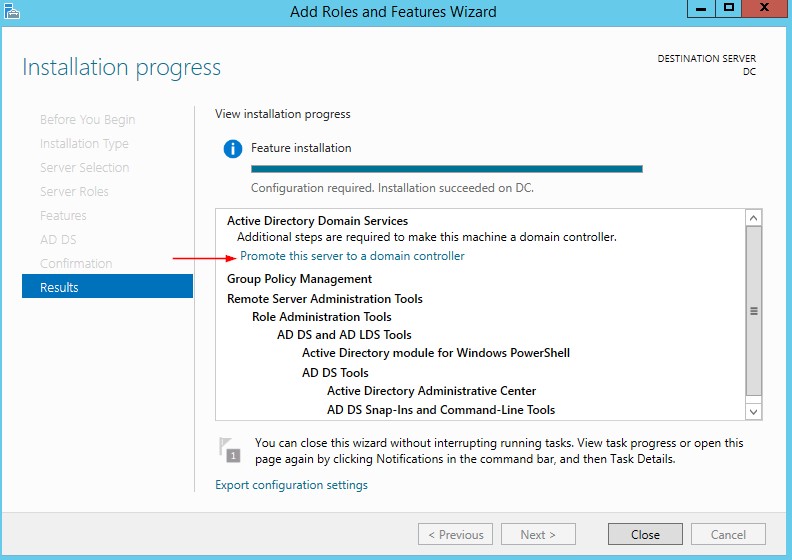
Task: Select Remote Server Administration Tools item
Action: 325,298
